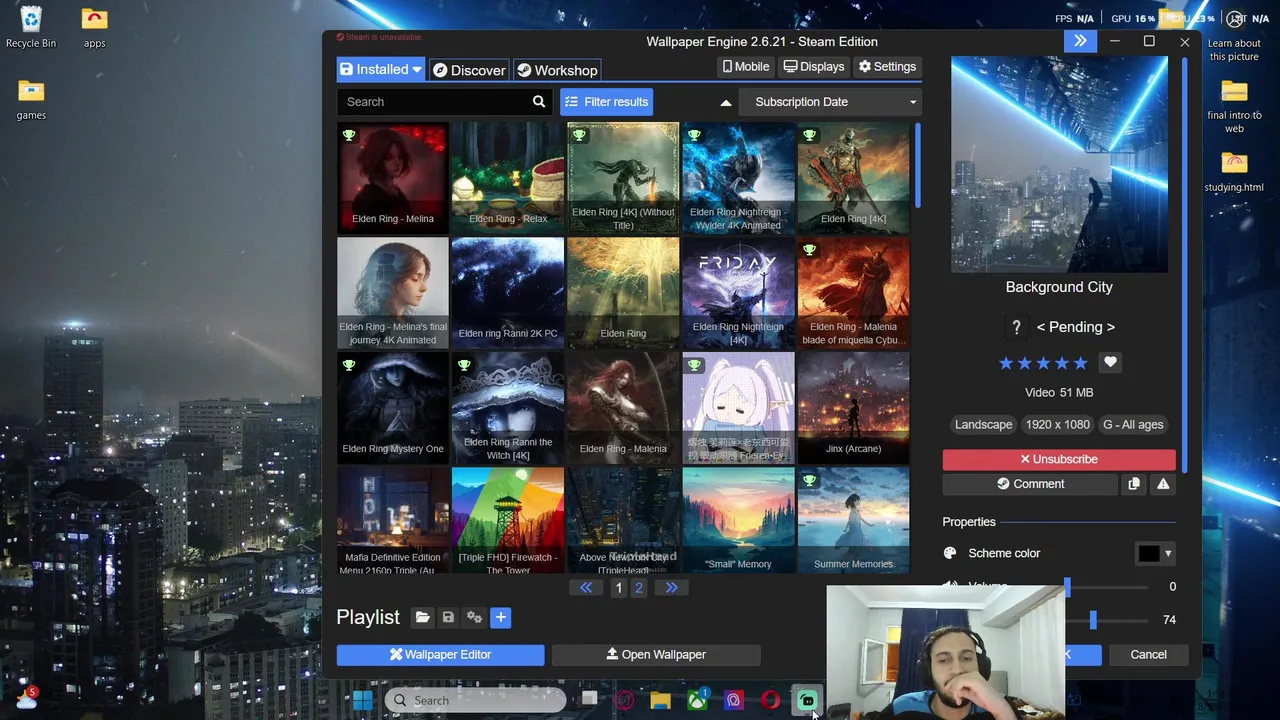The width and height of the screenshot is (1280, 720).
Task: Launch Opera browser from taskbar
Action: [x=770, y=700]
